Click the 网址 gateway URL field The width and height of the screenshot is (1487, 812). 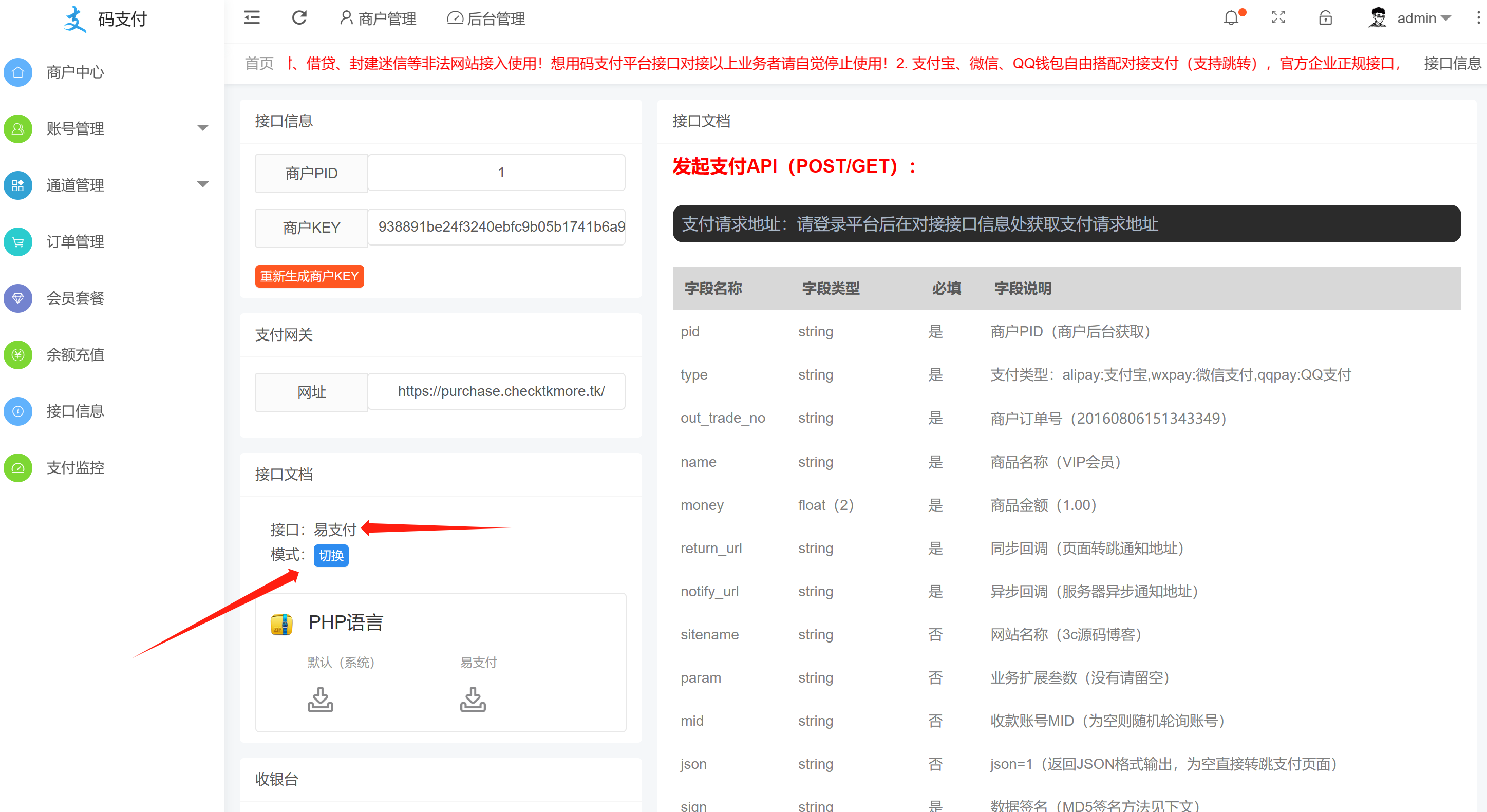[496, 391]
